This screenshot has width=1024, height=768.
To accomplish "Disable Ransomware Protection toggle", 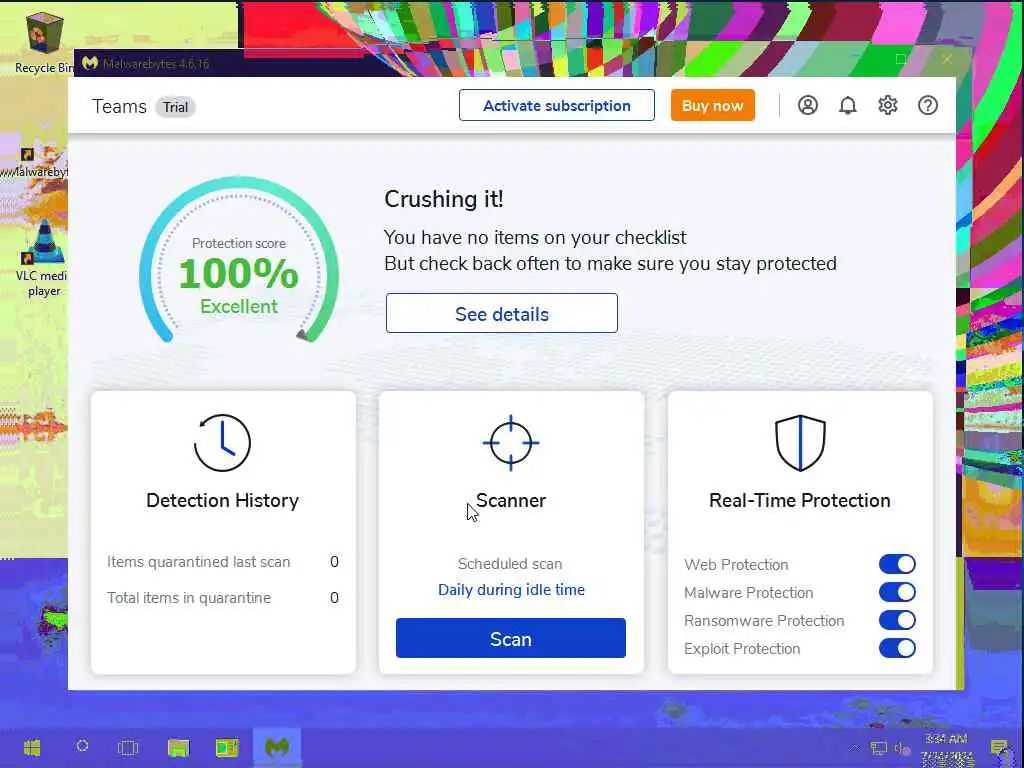I will click(897, 620).
